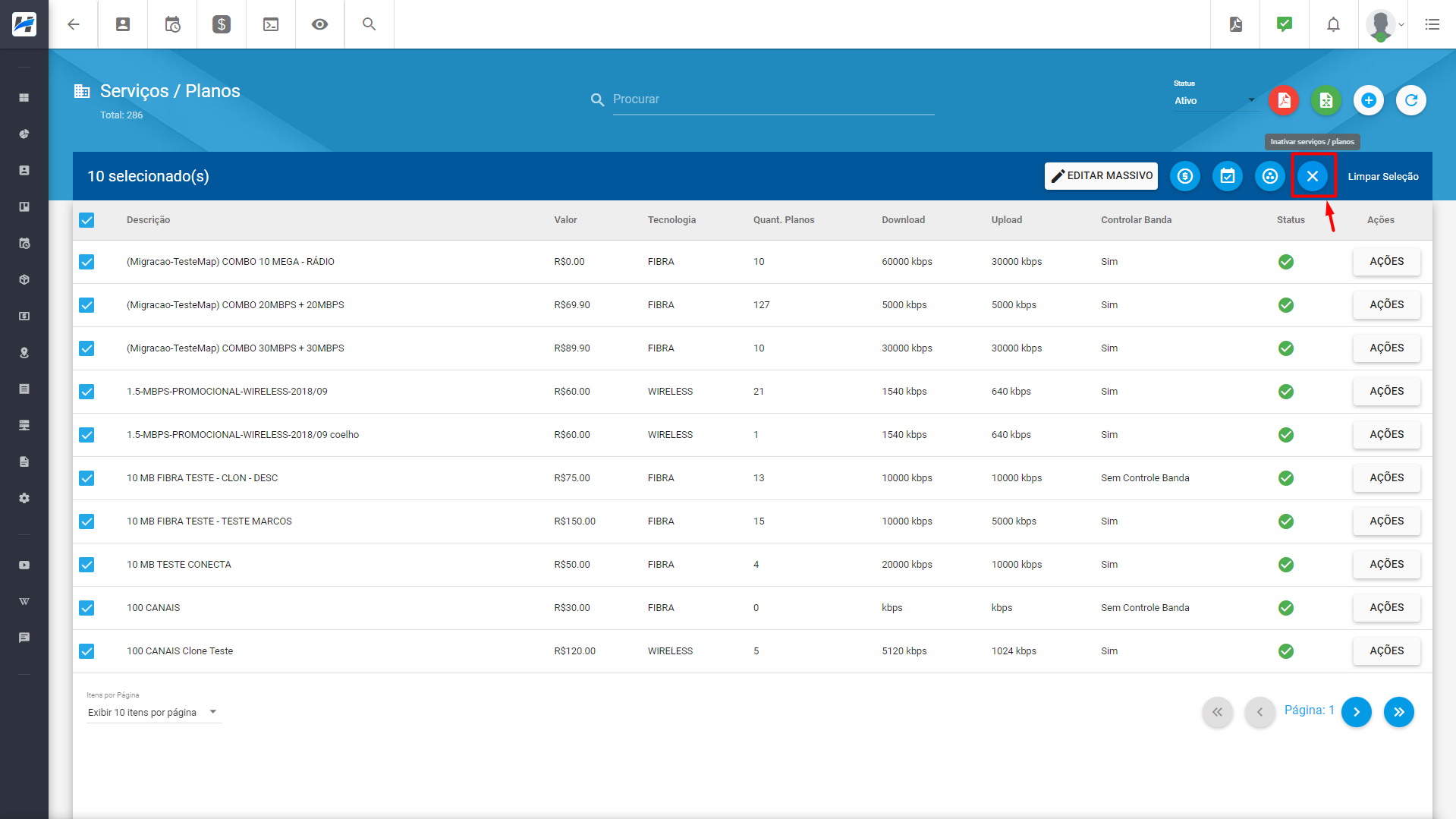The width and height of the screenshot is (1456, 819).
Task: Click EDITAR MASSIVO button
Action: 1101,176
